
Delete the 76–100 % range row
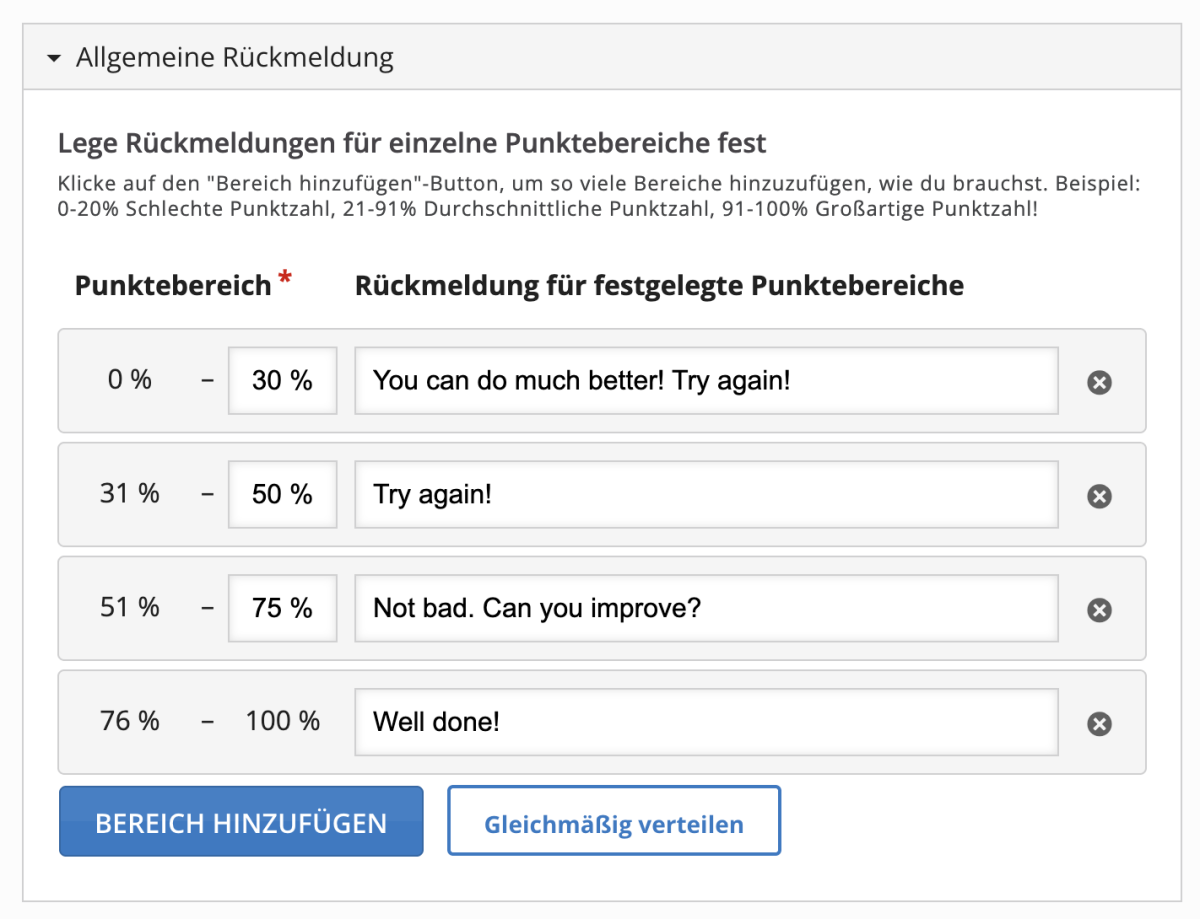pos(1099,724)
